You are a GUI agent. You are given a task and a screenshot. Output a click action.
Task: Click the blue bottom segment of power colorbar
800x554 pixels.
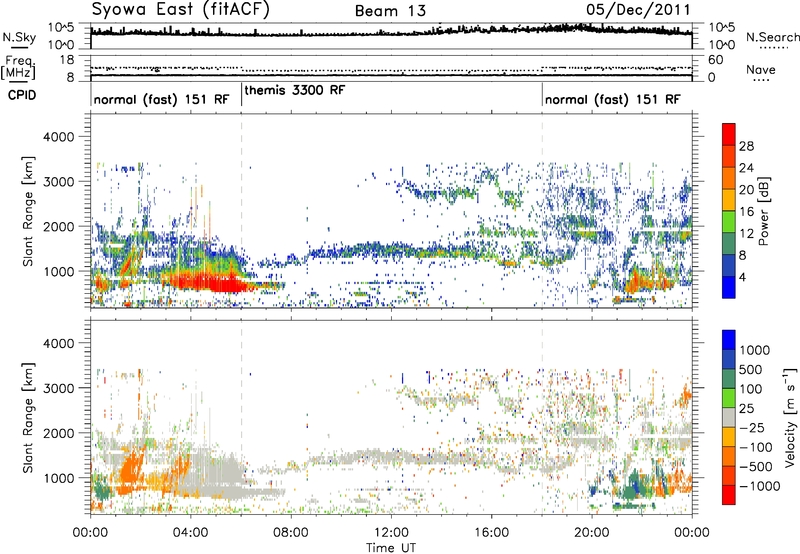point(729,287)
